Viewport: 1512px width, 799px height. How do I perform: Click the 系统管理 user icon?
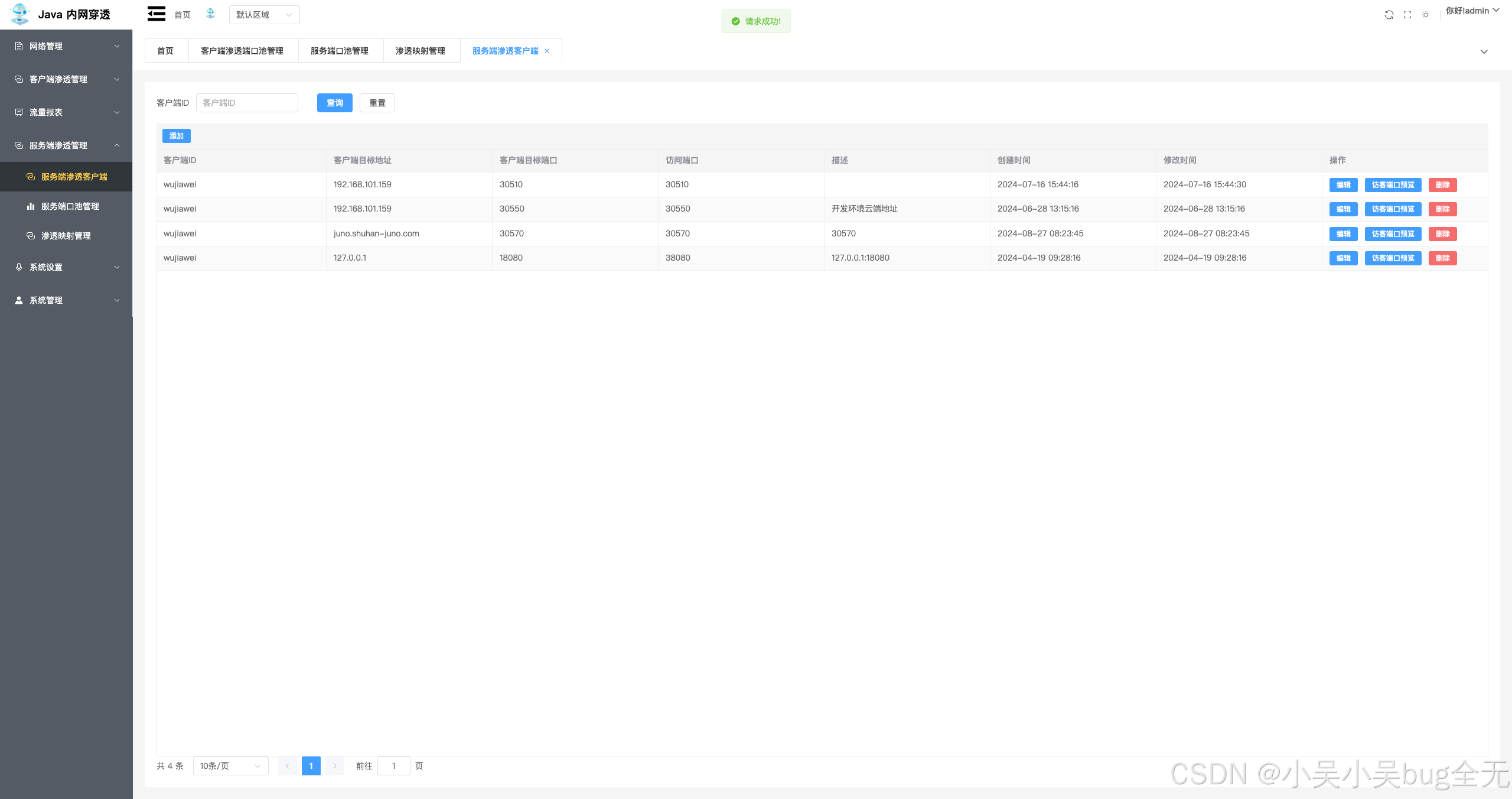(x=19, y=300)
